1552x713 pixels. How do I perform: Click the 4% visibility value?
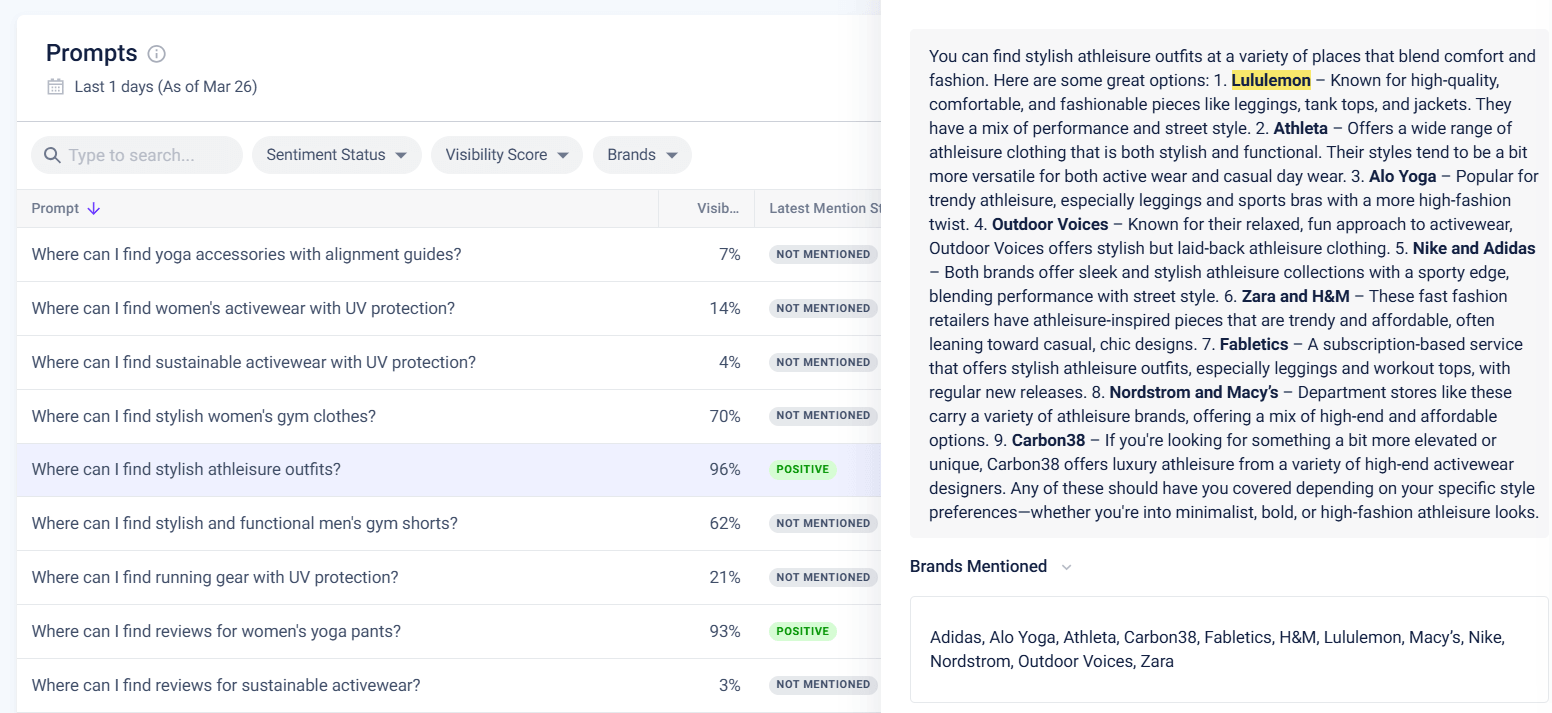[x=729, y=362]
